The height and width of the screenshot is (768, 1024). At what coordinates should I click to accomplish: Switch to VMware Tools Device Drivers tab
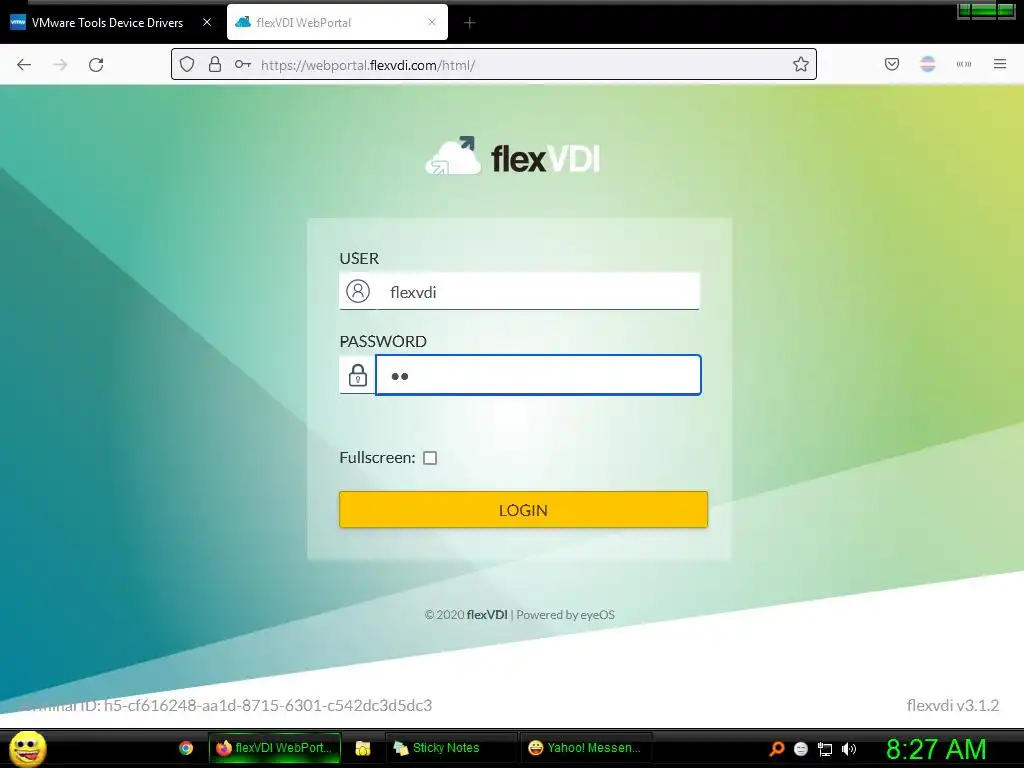(108, 23)
